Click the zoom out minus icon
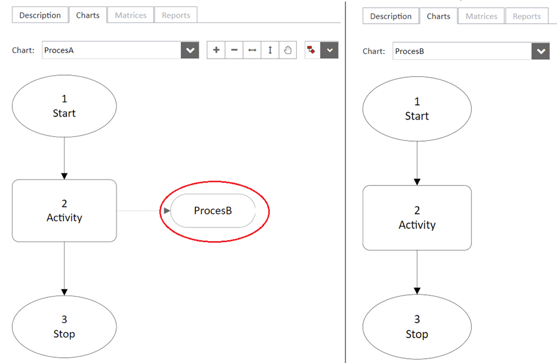Viewport: 557px width, 363px height. coord(234,50)
